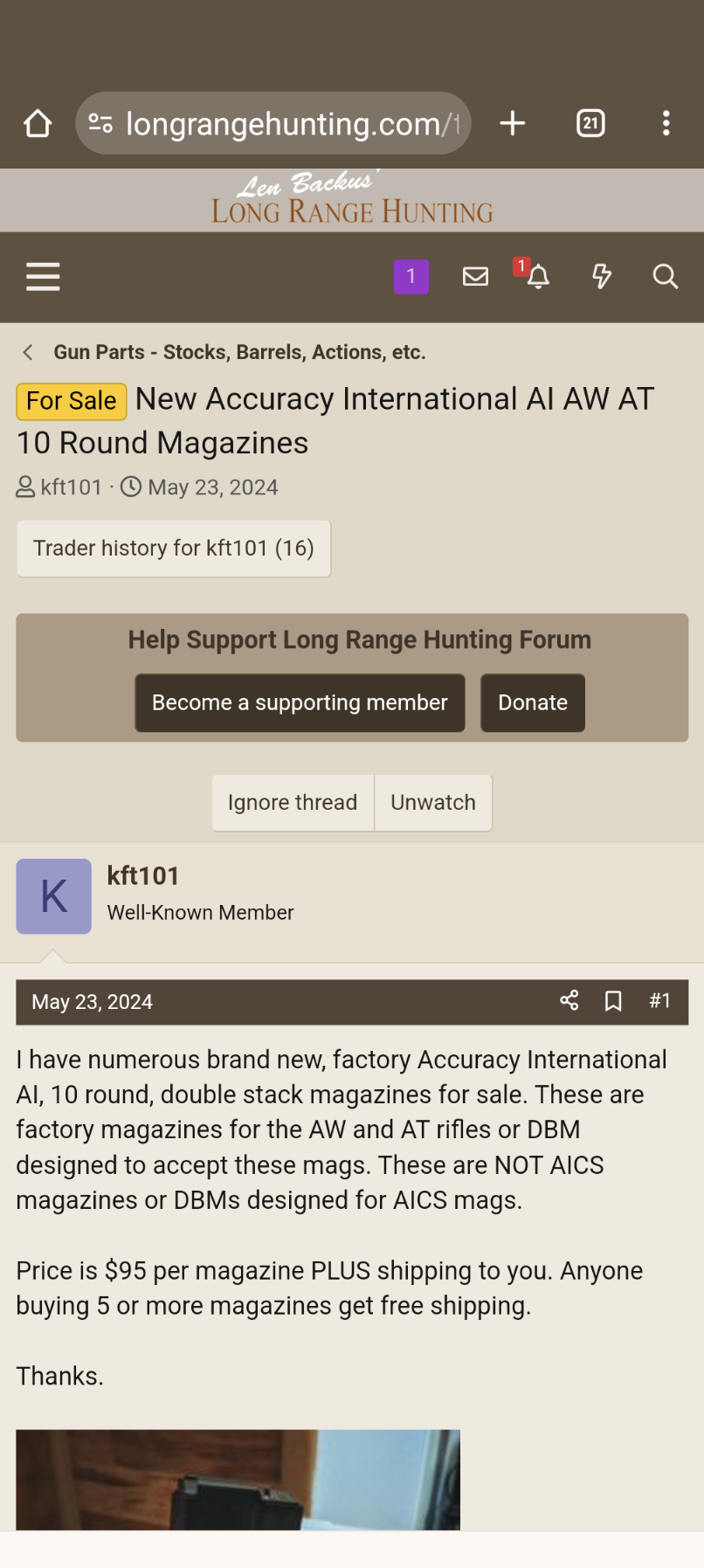The width and height of the screenshot is (704, 1568).
Task: Click the For Sale prefix label
Action: (72, 401)
